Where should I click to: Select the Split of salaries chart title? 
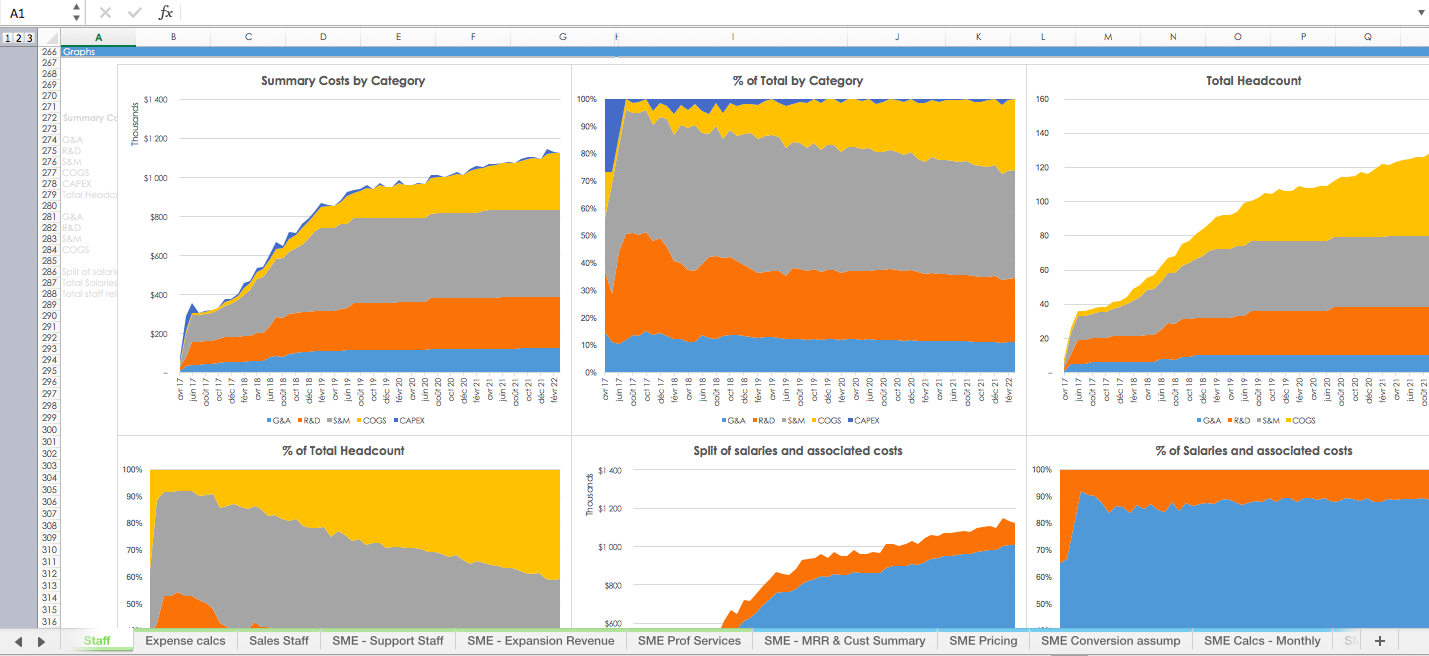point(798,451)
